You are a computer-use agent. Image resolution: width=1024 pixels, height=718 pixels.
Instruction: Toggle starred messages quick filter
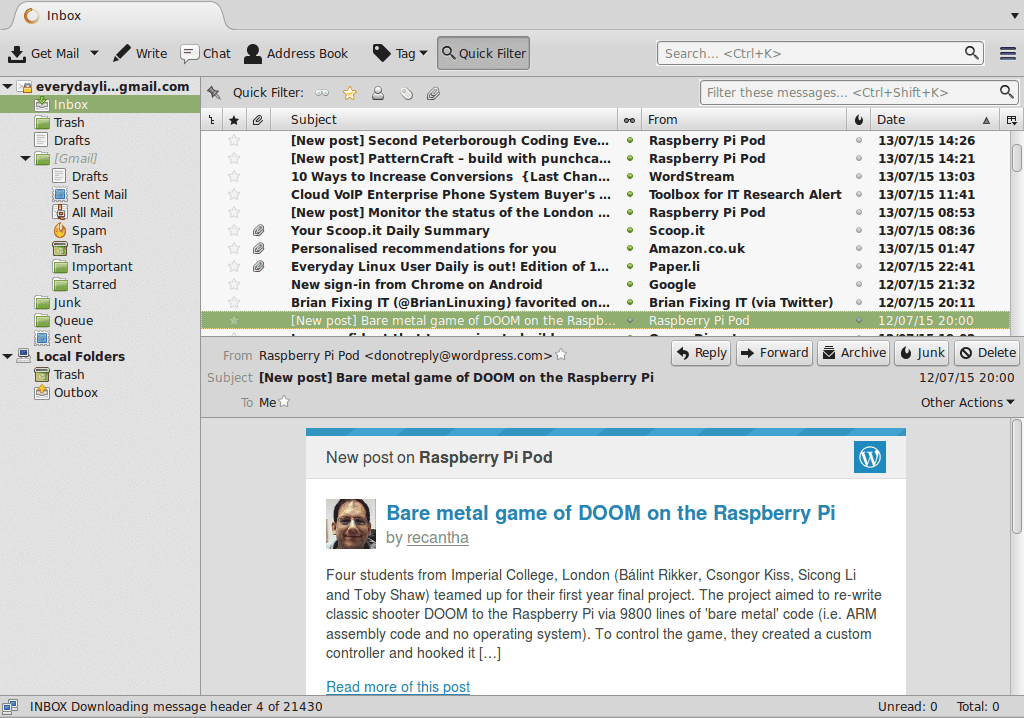pyautogui.click(x=350, y=93)
